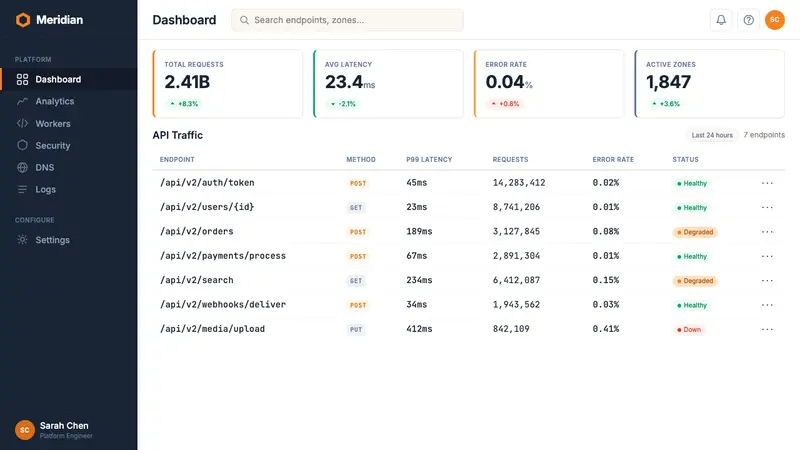The width and height of the screenshot is (800, 450).
Task: Click the Workers code brackets icon
Action: pos(22,123)
